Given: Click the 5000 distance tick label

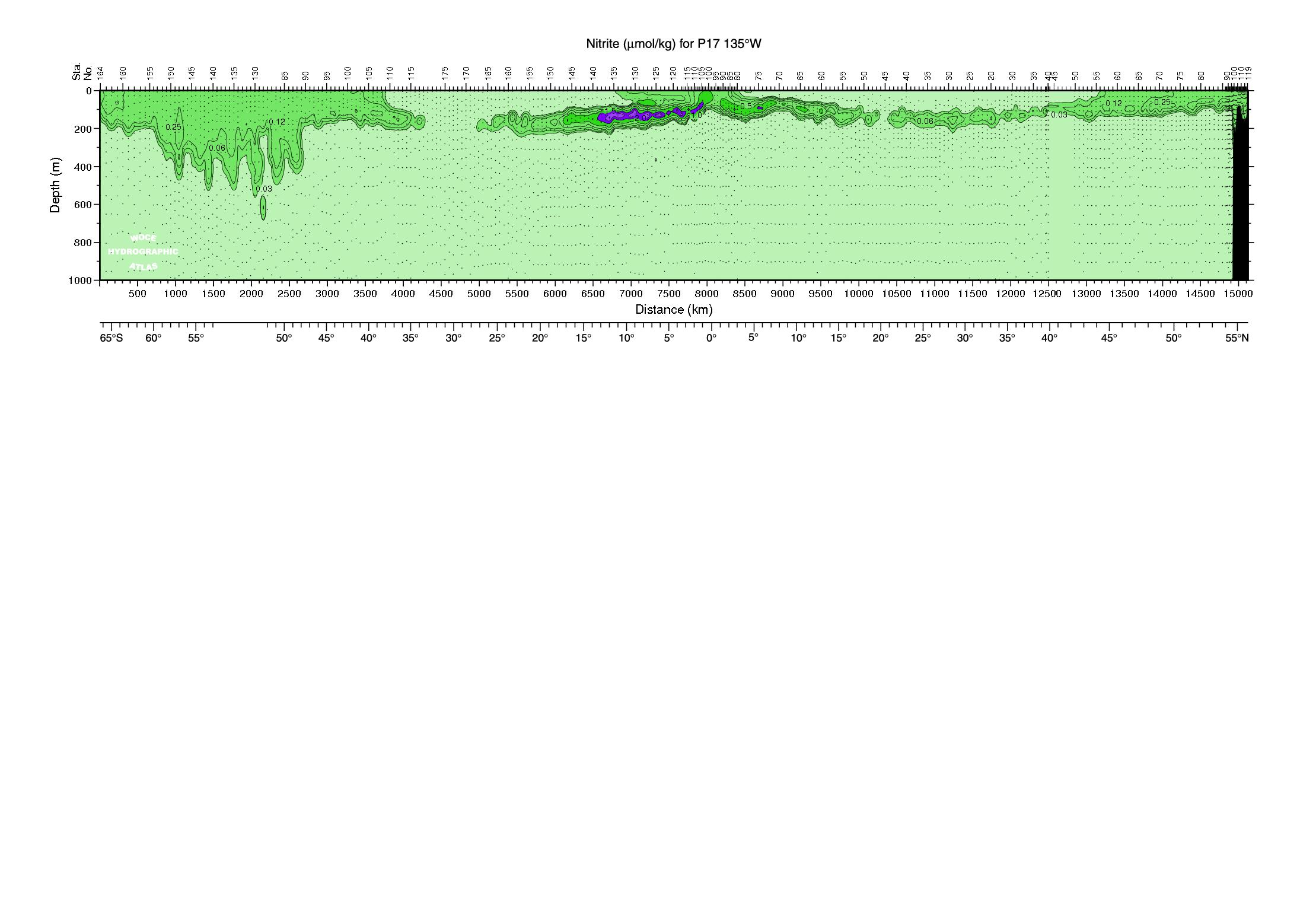Looking at the screenshot, I should (479, 294).
